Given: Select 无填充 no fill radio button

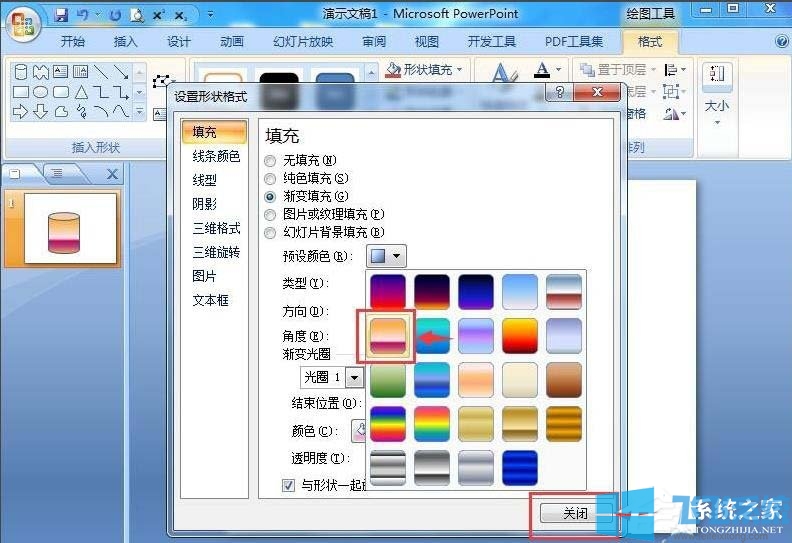Looking at the screenshot, I should (x=270, y=160).
